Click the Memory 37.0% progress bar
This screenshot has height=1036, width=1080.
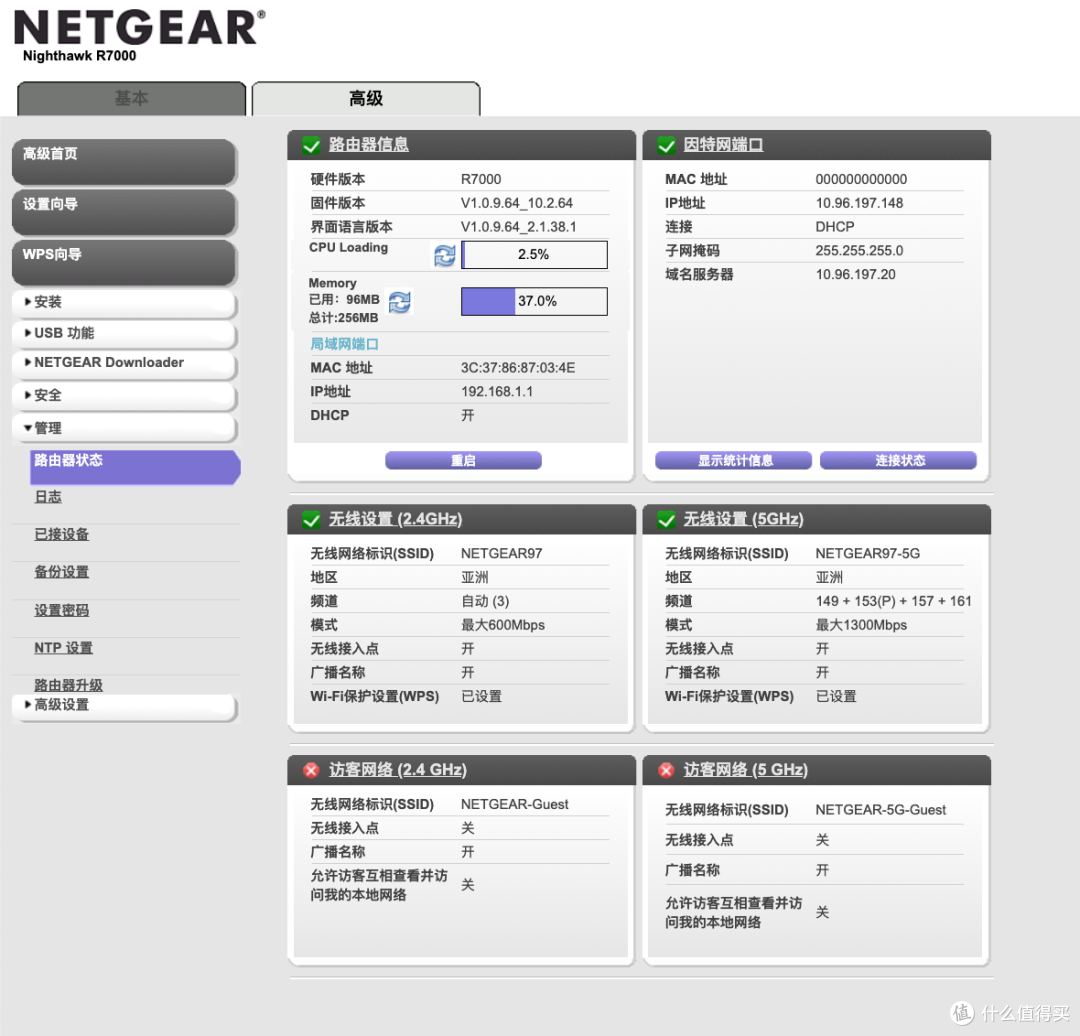[x=534, y=302]
